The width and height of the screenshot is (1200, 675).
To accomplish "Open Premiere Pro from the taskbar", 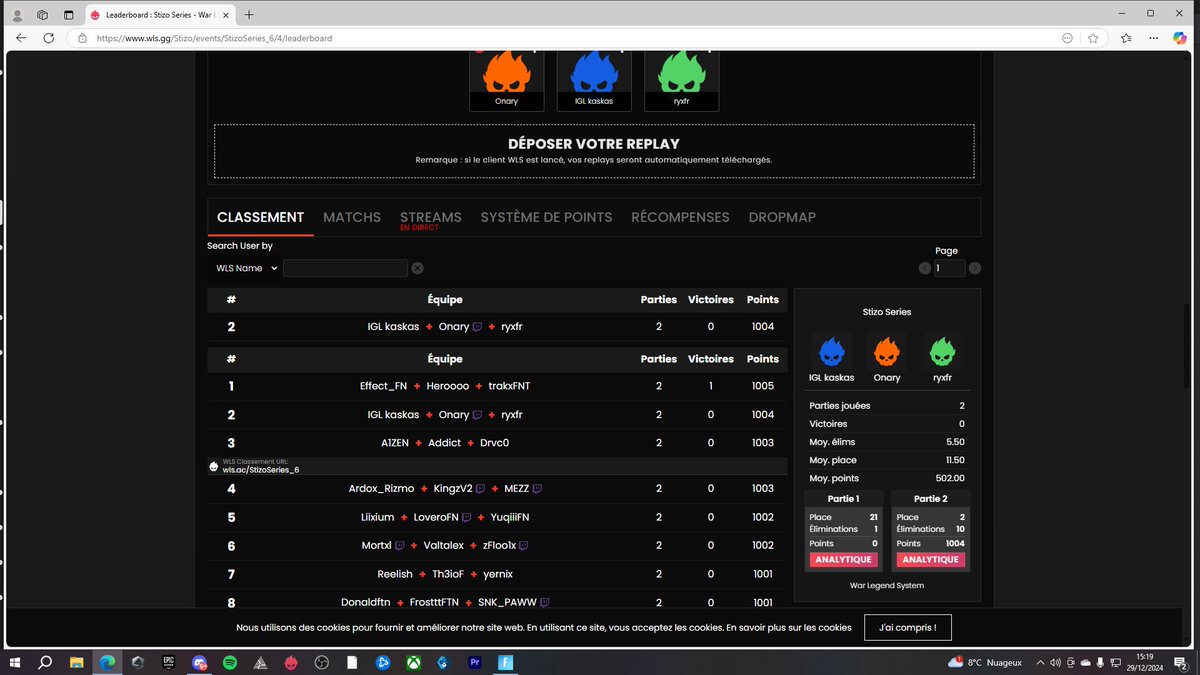I will (474, 662).
